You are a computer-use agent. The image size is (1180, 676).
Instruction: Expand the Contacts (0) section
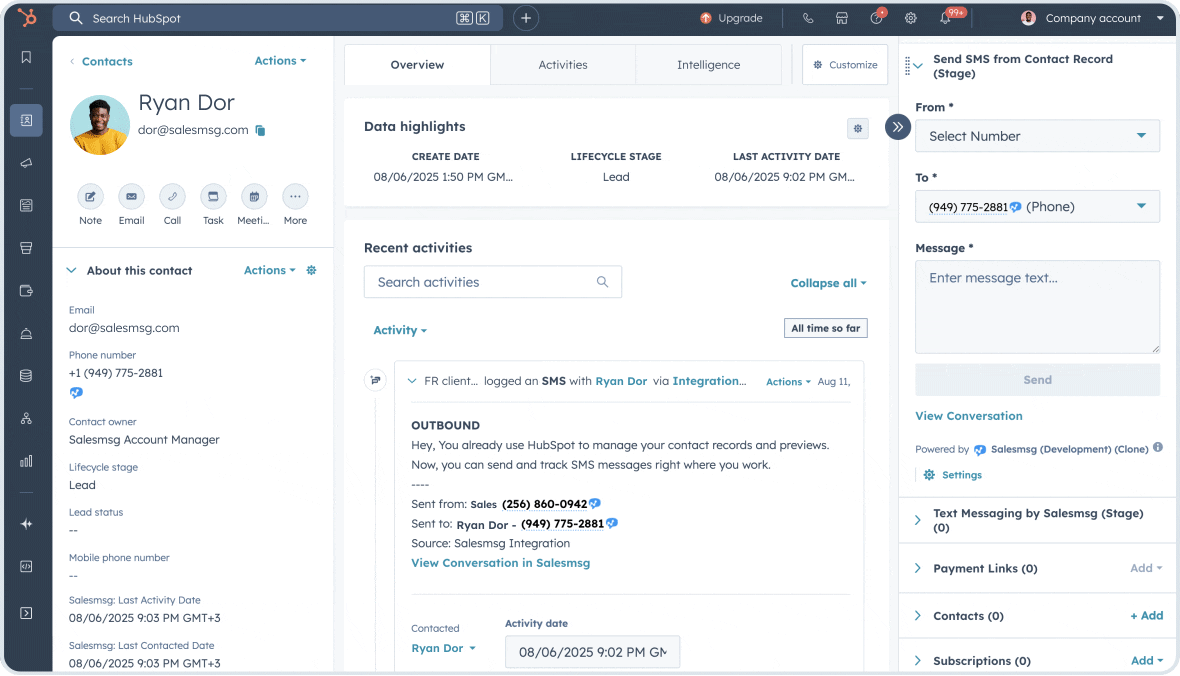918,616
